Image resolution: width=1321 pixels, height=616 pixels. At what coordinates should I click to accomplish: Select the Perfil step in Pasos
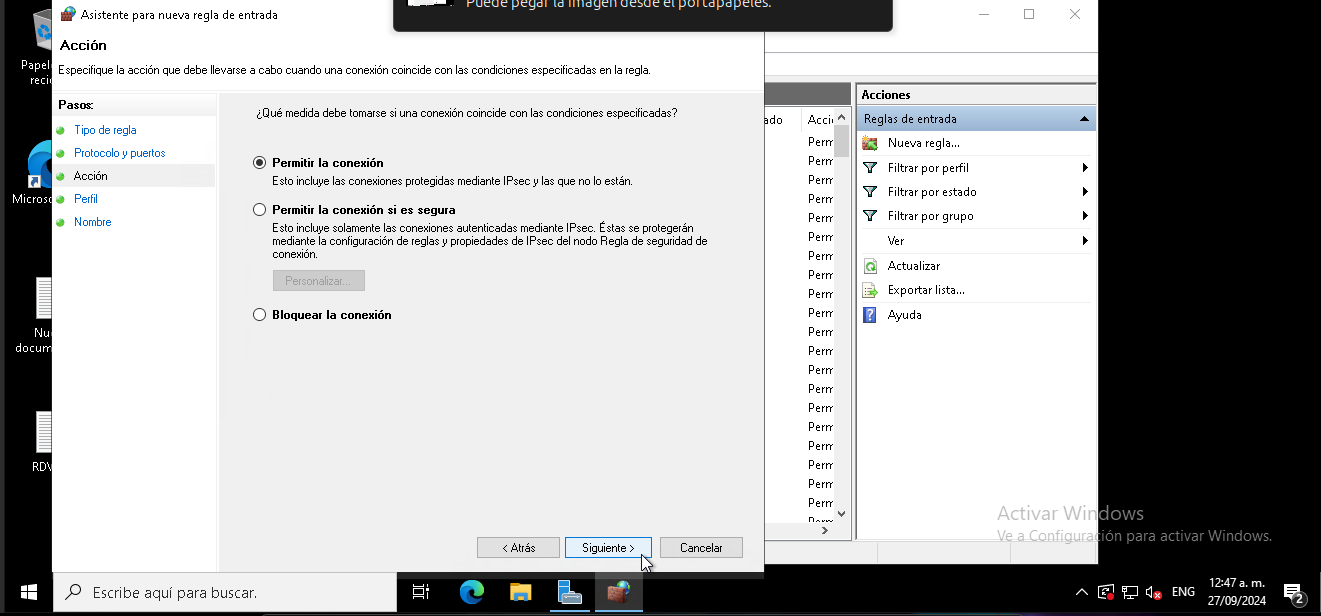(86, 199)
